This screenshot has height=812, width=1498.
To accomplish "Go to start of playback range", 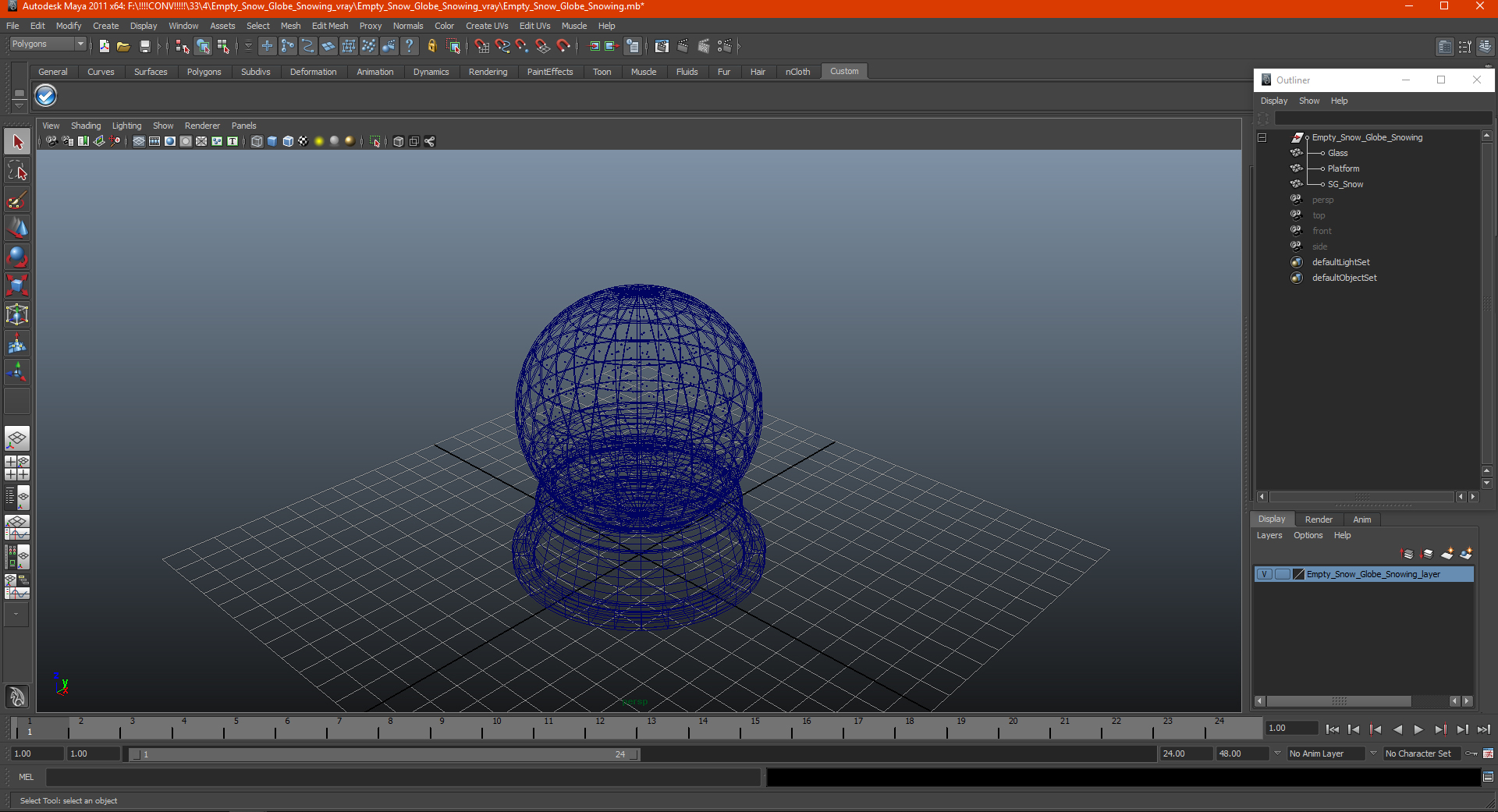I will [1333, 729].
